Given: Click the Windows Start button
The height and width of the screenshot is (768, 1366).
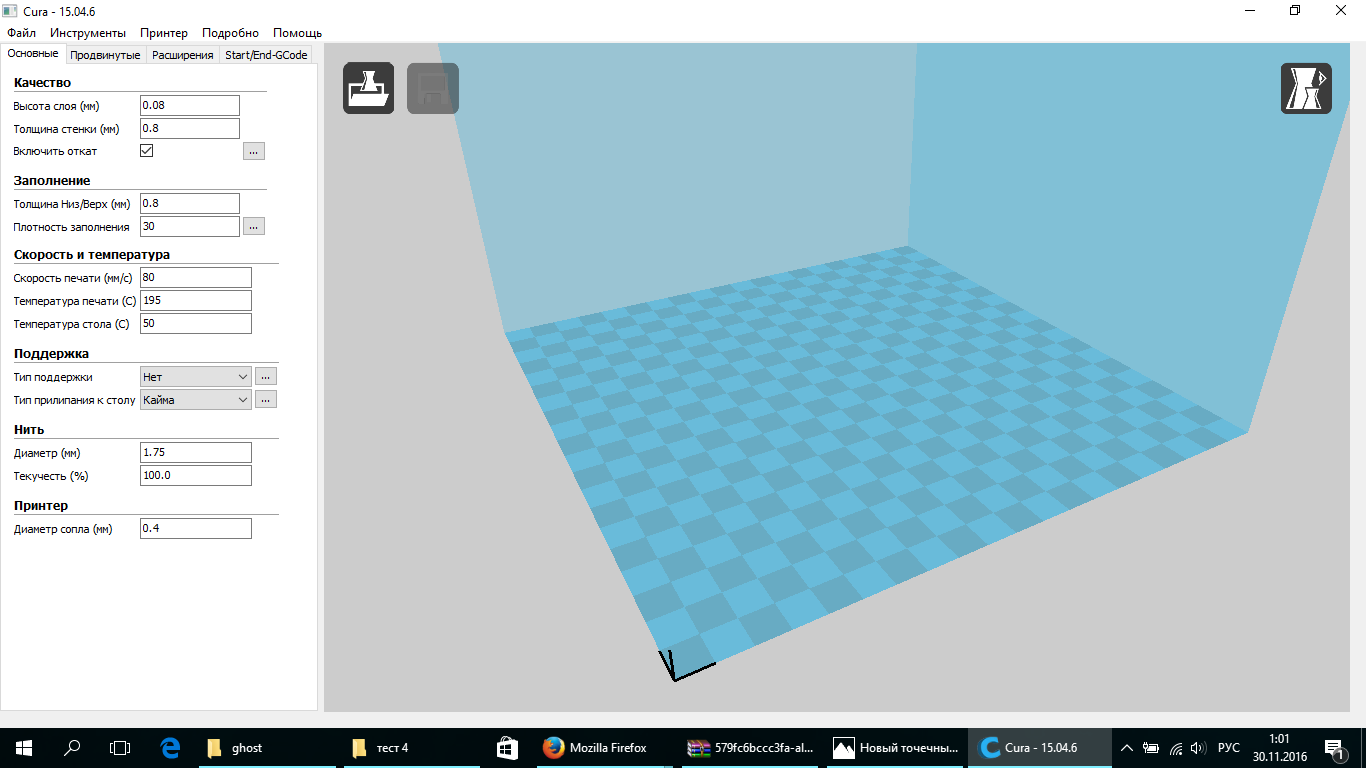Looking at the screenshot, I should pos(21,747).
